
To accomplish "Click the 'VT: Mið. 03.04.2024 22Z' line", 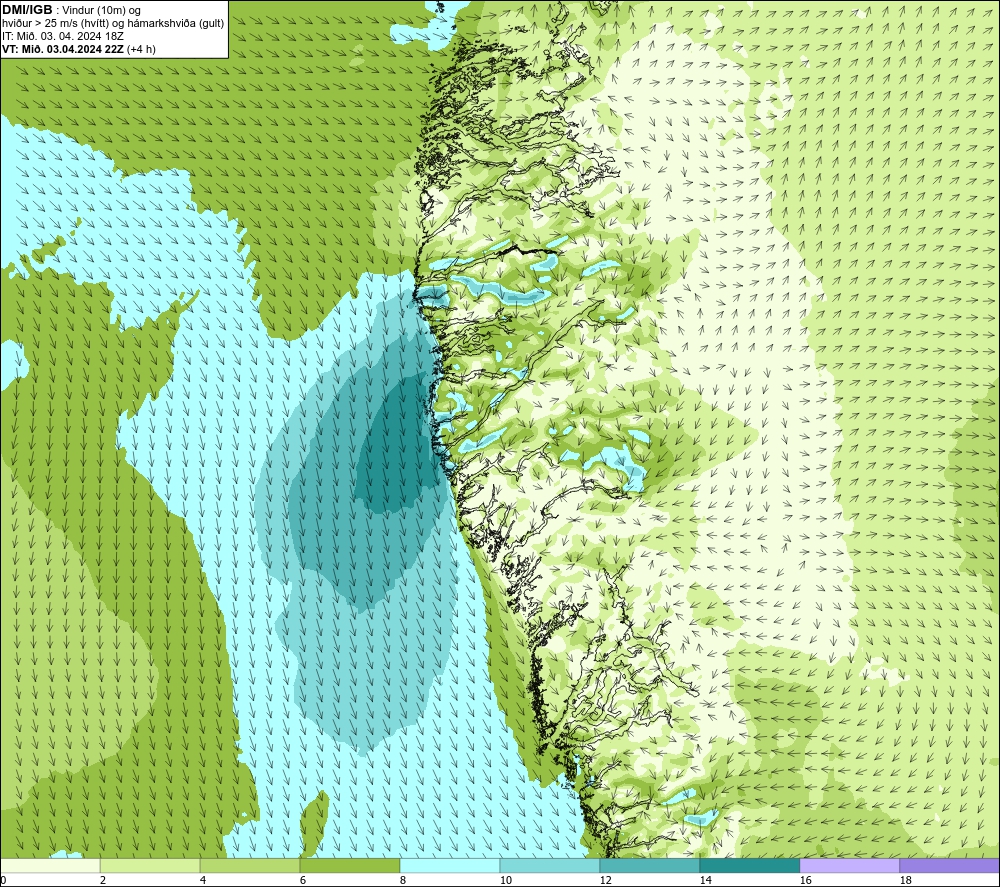I will (63, 49).
